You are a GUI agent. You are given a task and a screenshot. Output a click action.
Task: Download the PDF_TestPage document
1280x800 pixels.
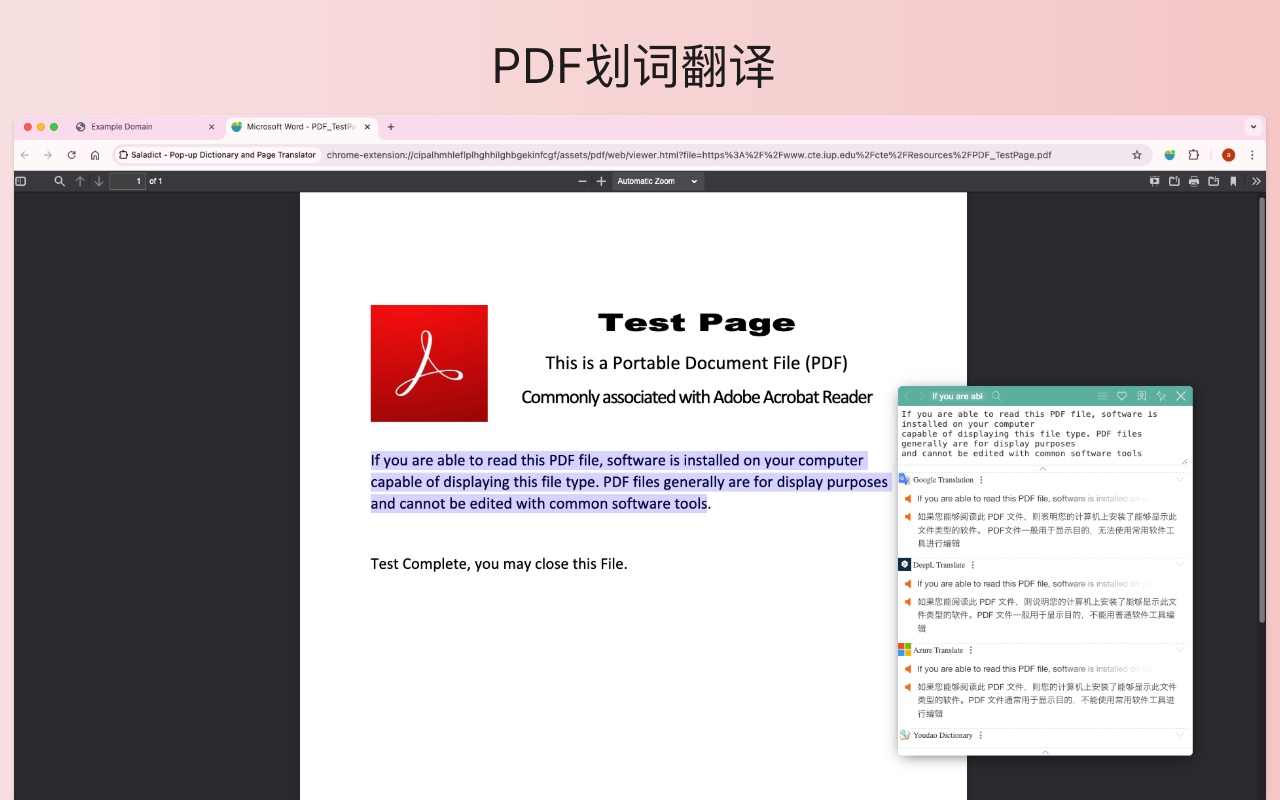[1214, 181]
